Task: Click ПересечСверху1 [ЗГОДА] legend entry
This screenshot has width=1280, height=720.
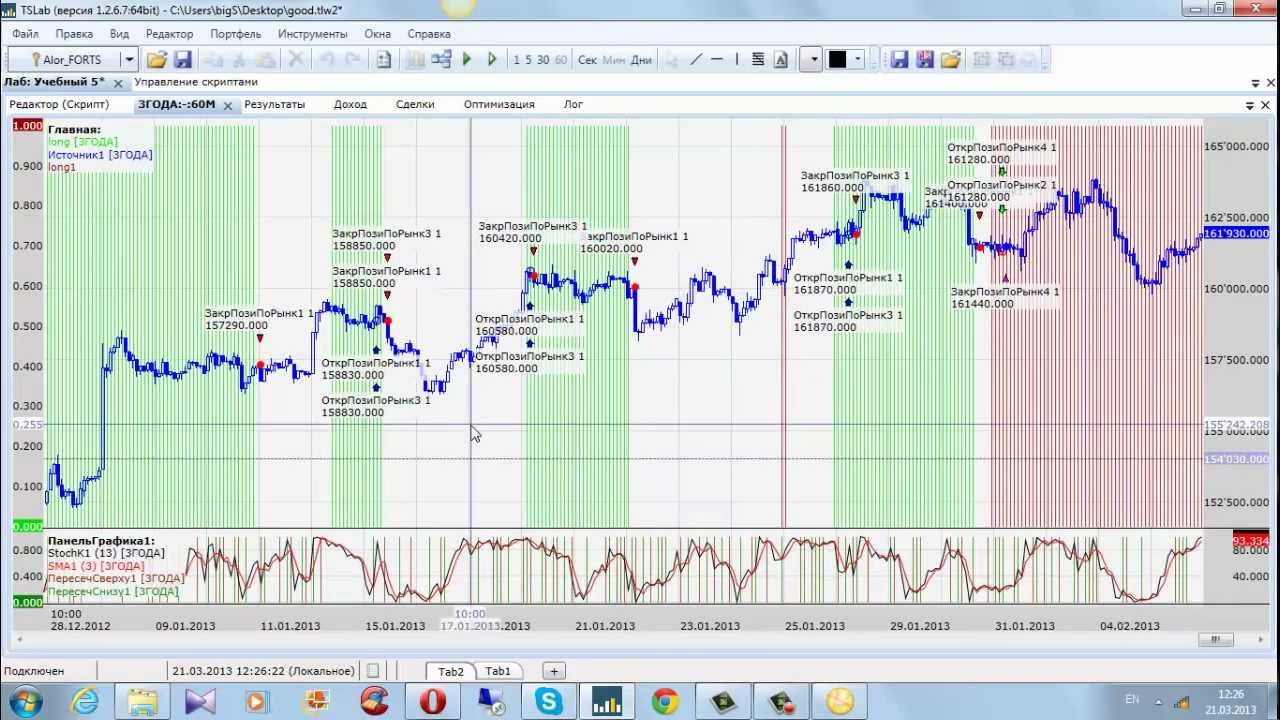Action: click(116, 579)
